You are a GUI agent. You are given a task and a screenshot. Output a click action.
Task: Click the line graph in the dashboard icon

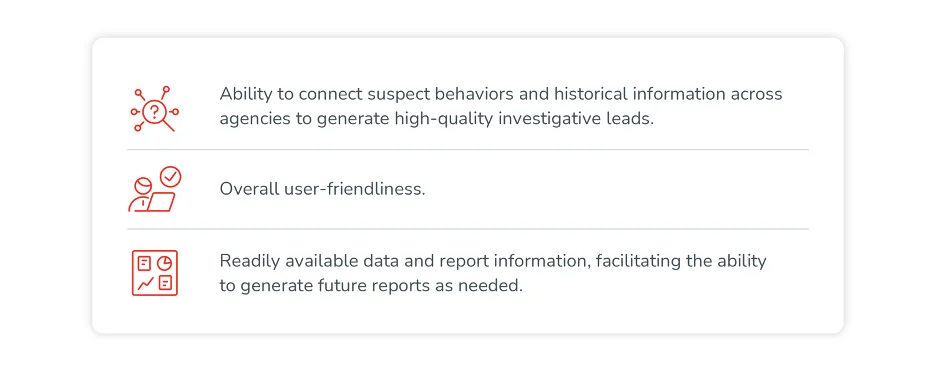(x=145, y=283)
